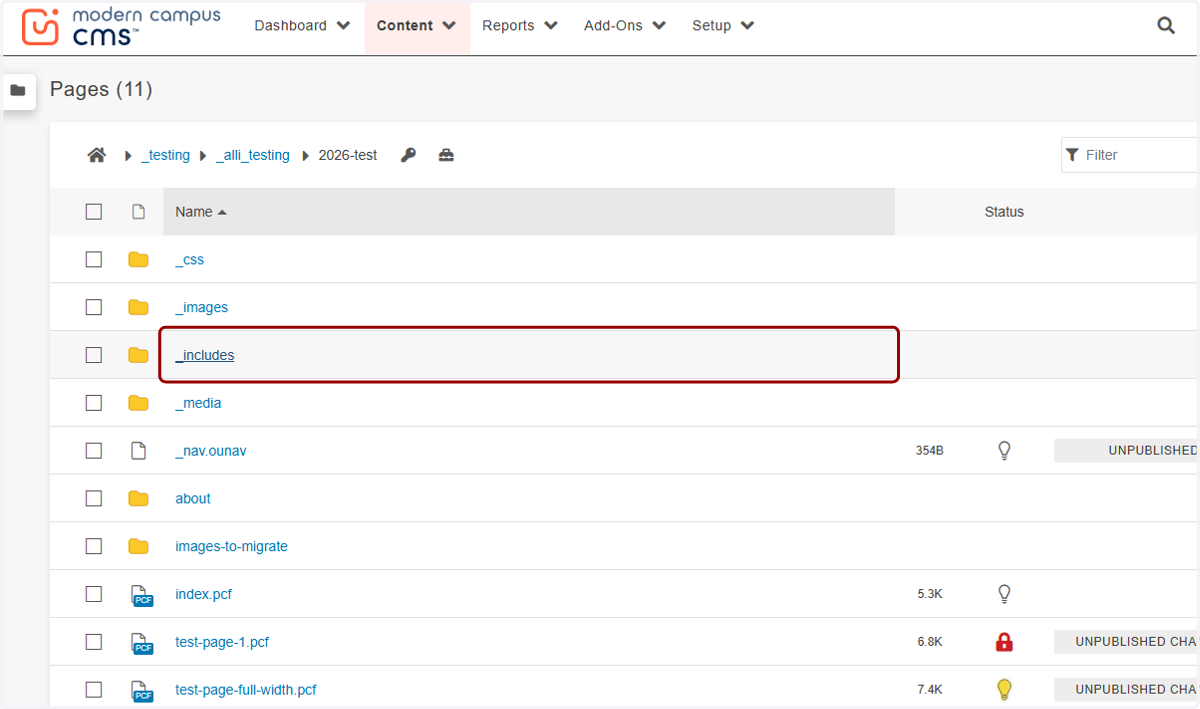This screenshot has height=709, width=1200.
Task: Open the file navigation sidebar folder icon
Action: [x=18, y=90]
